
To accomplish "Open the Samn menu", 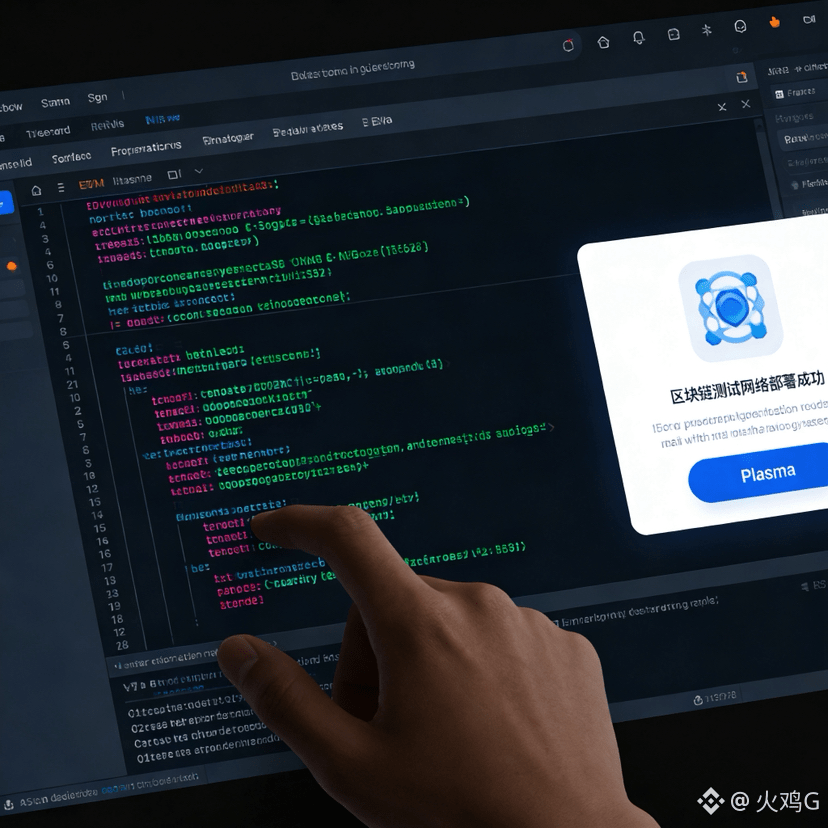I will tap(55, 102).
